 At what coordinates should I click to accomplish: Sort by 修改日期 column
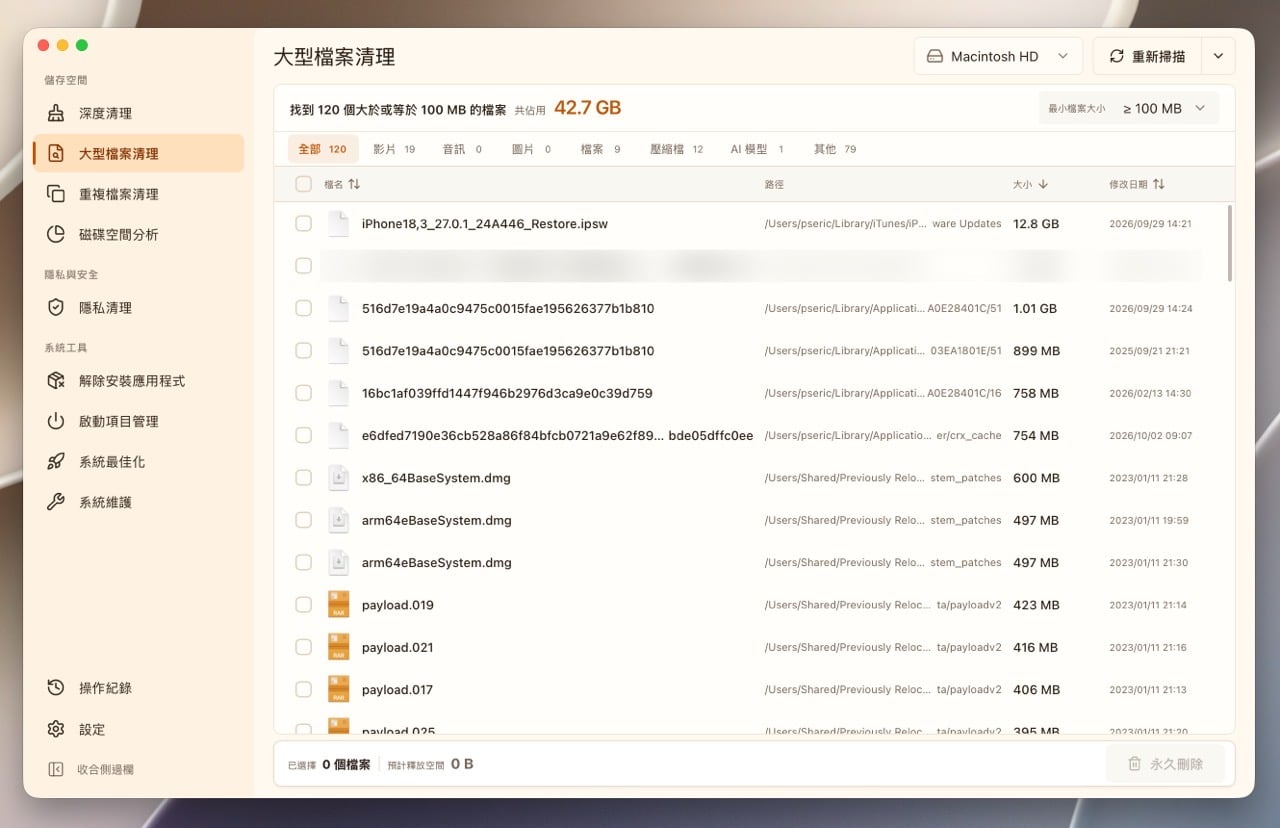pyautogui.click(x=1136, y=184)
